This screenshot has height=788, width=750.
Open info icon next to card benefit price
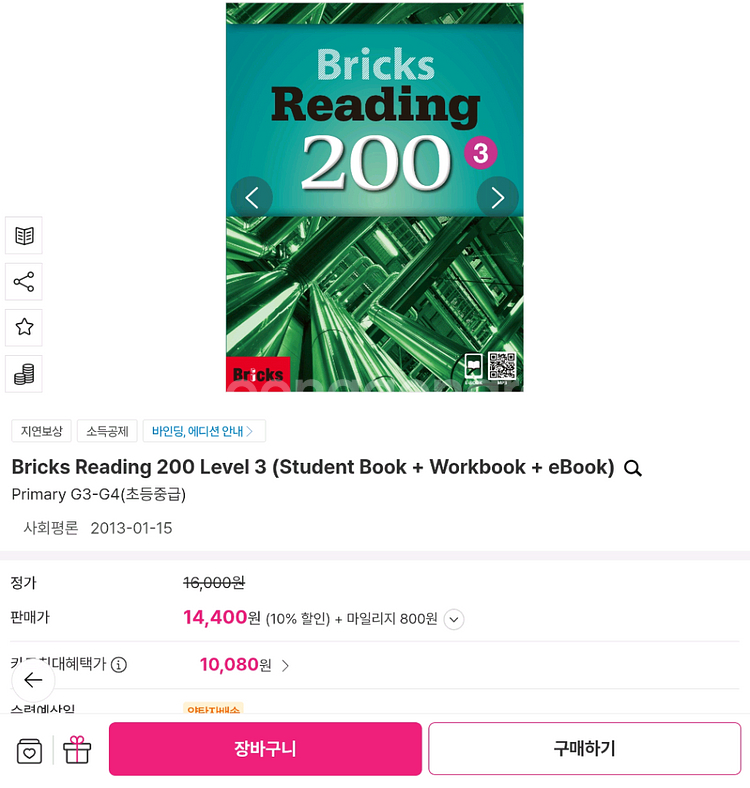click(x=119, y=665)
